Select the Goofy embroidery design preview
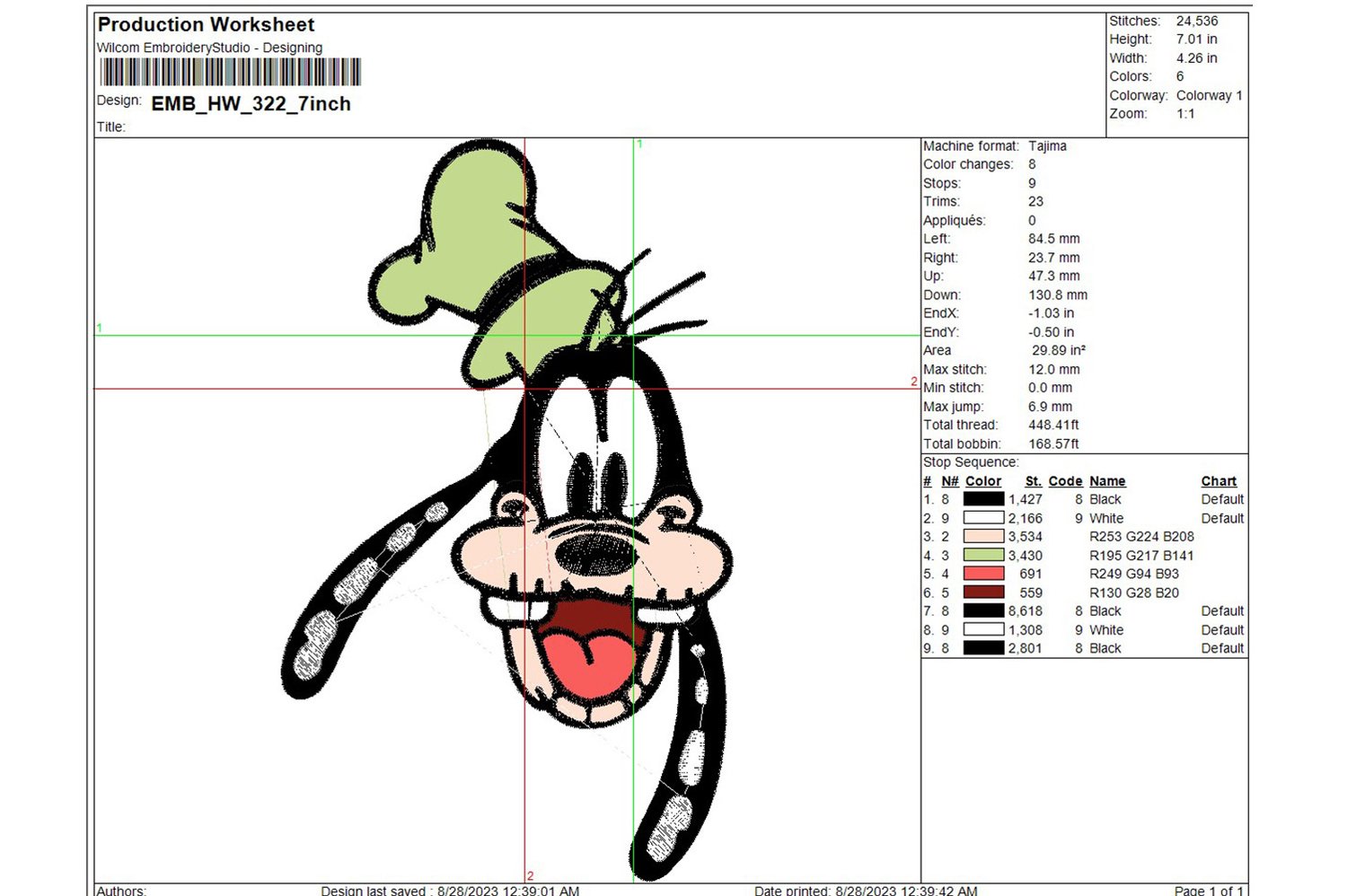This screenshot has height=896, width=1347. (x=506, y=510)
